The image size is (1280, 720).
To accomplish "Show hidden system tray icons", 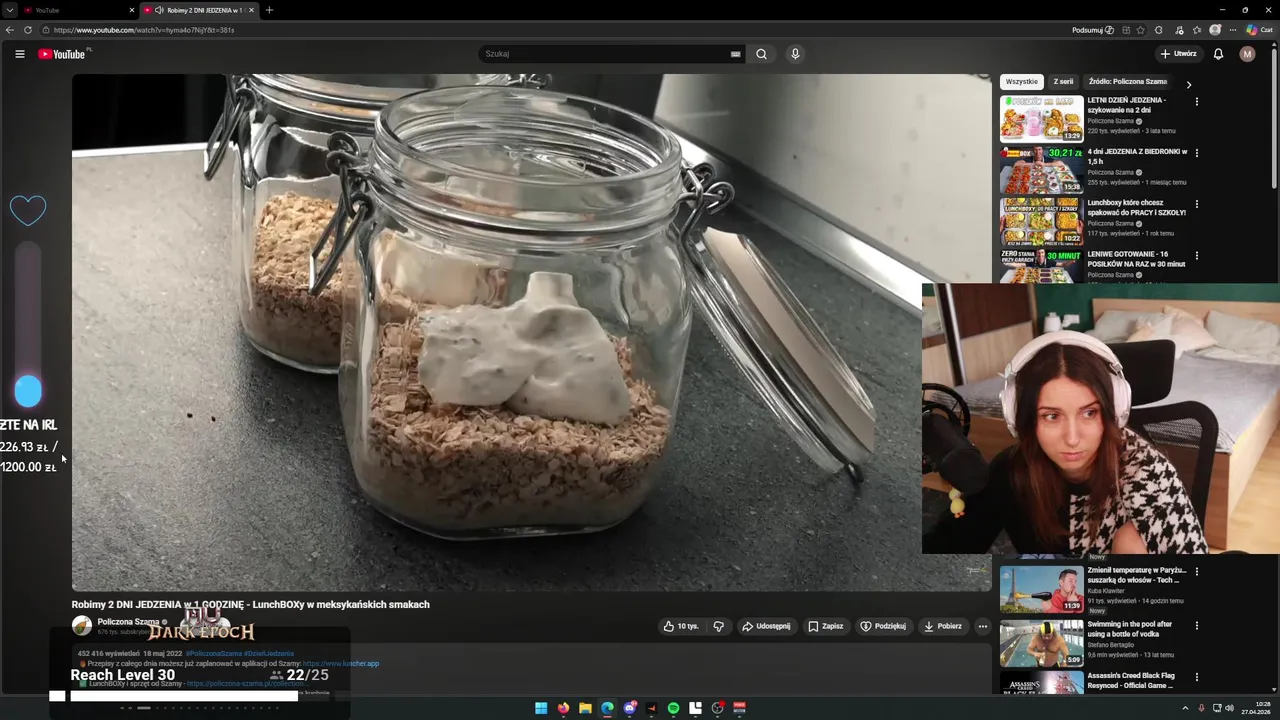I will pos(1184,708).
